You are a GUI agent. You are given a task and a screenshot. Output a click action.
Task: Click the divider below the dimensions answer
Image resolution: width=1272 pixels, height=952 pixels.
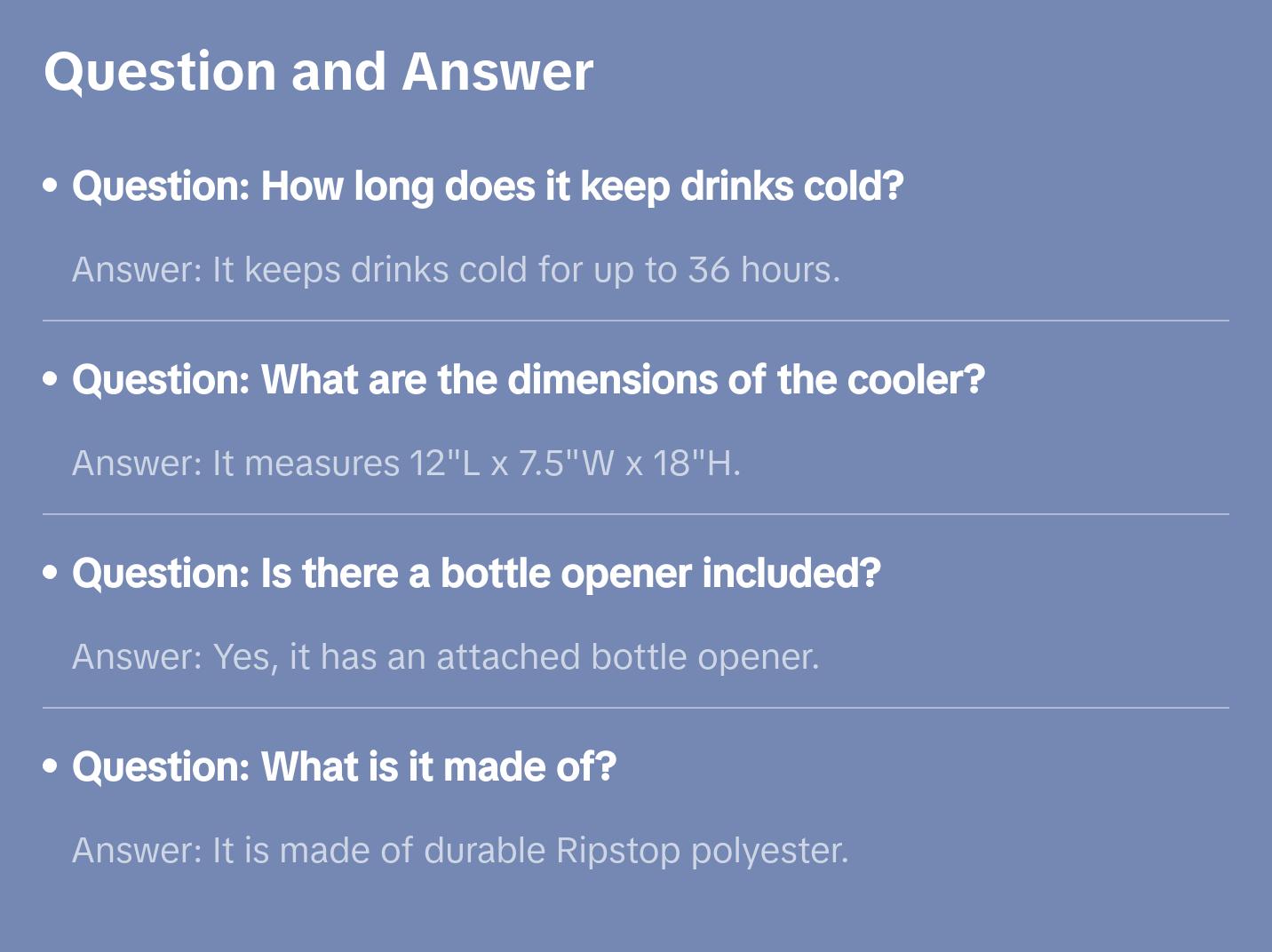coord(636,514)
